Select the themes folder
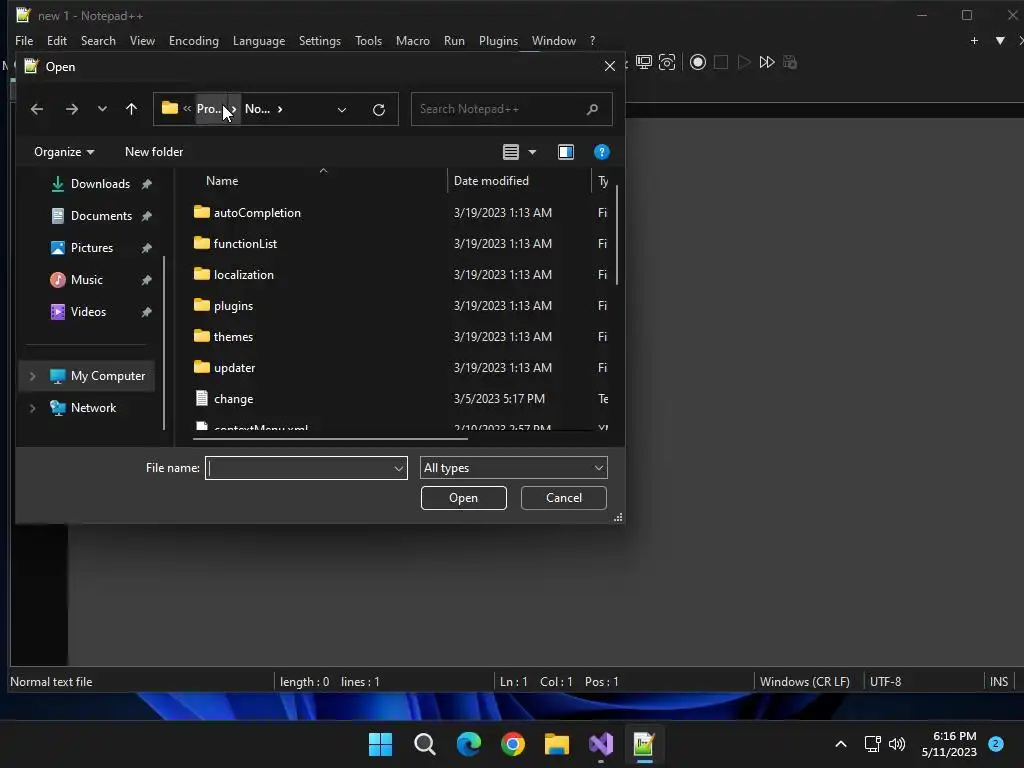Screen dimensions: 1024x768 [x=233, y=337]
